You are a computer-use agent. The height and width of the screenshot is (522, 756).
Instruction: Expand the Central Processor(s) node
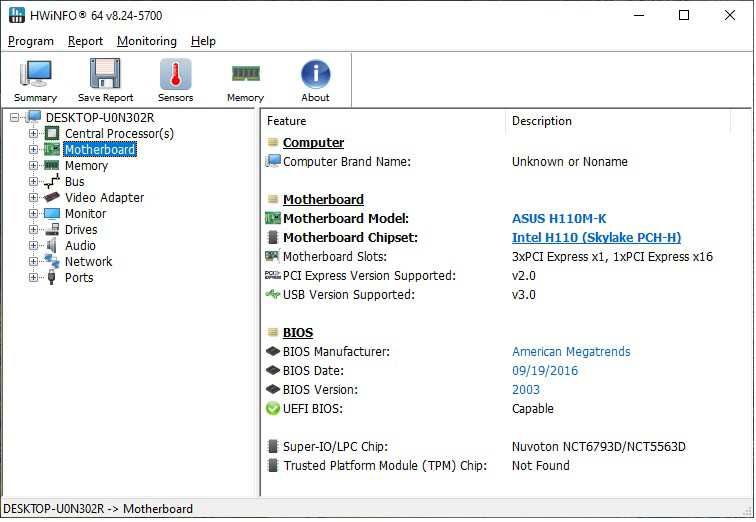33,134
